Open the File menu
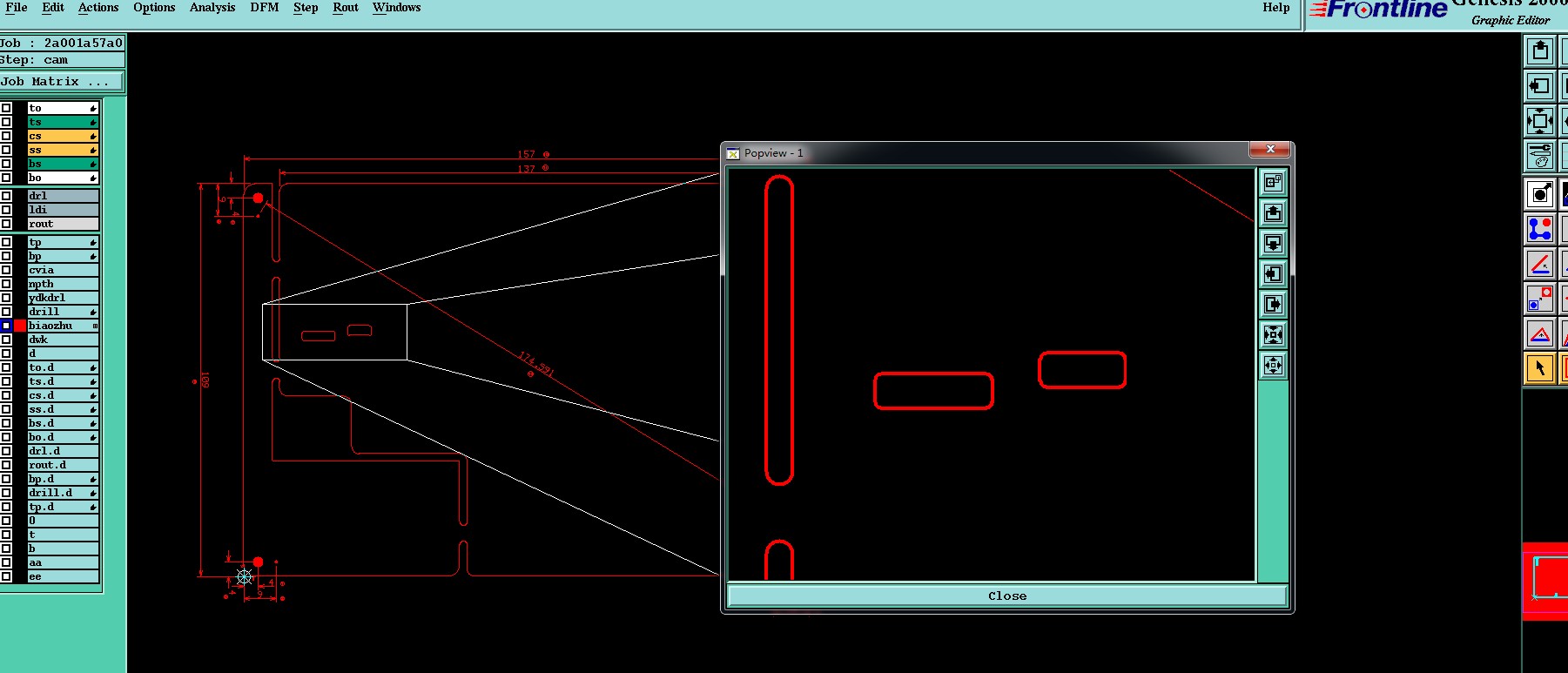This screenshot has width=1568, height=673. (17, 8)
